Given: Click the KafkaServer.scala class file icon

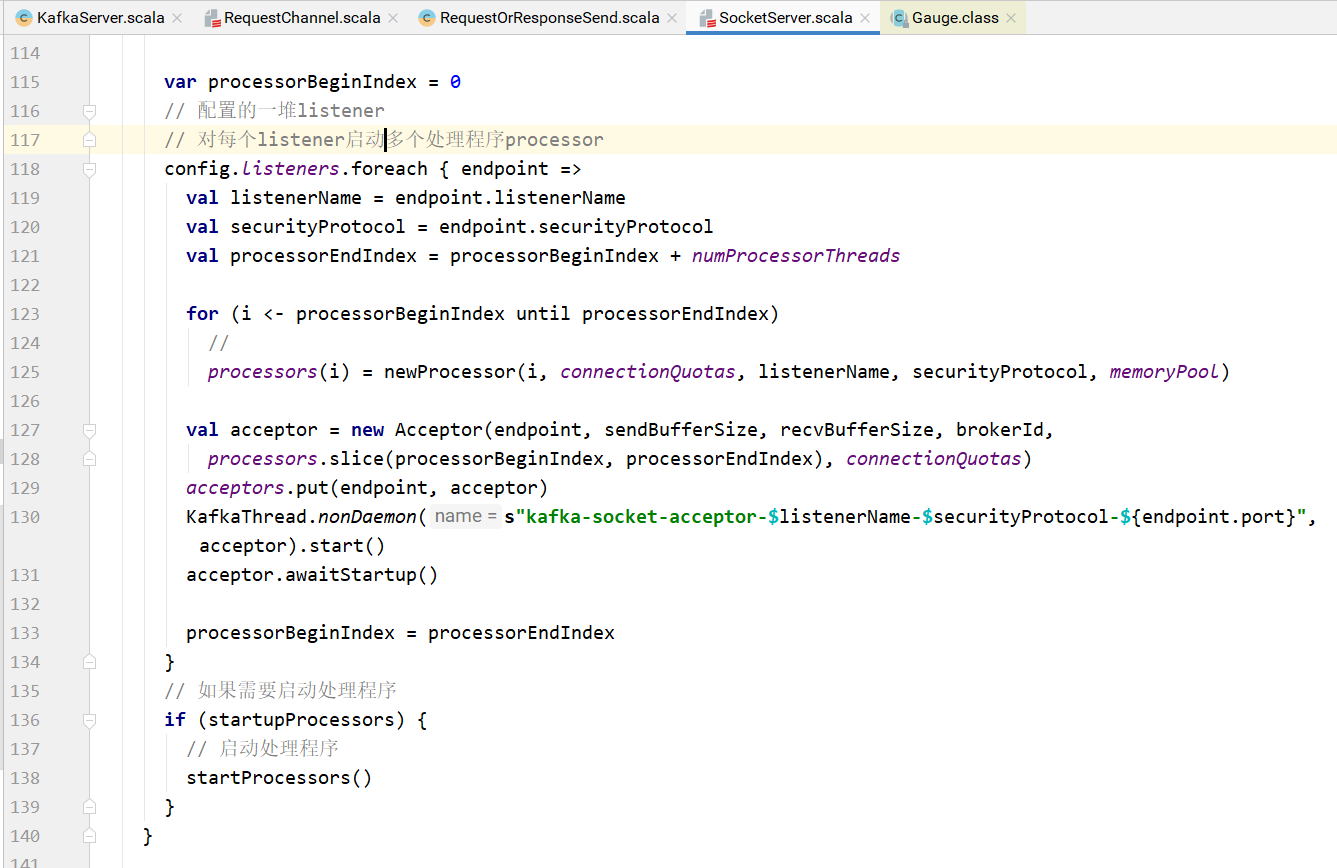Looking at the screenshot, I should [24, 18].
